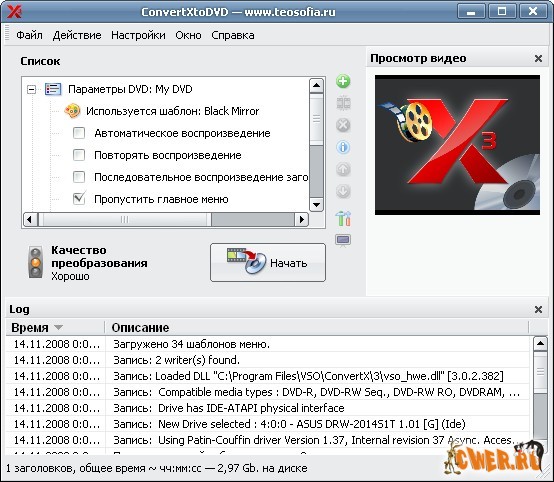Click the move up arrow icon

point(343,169)
